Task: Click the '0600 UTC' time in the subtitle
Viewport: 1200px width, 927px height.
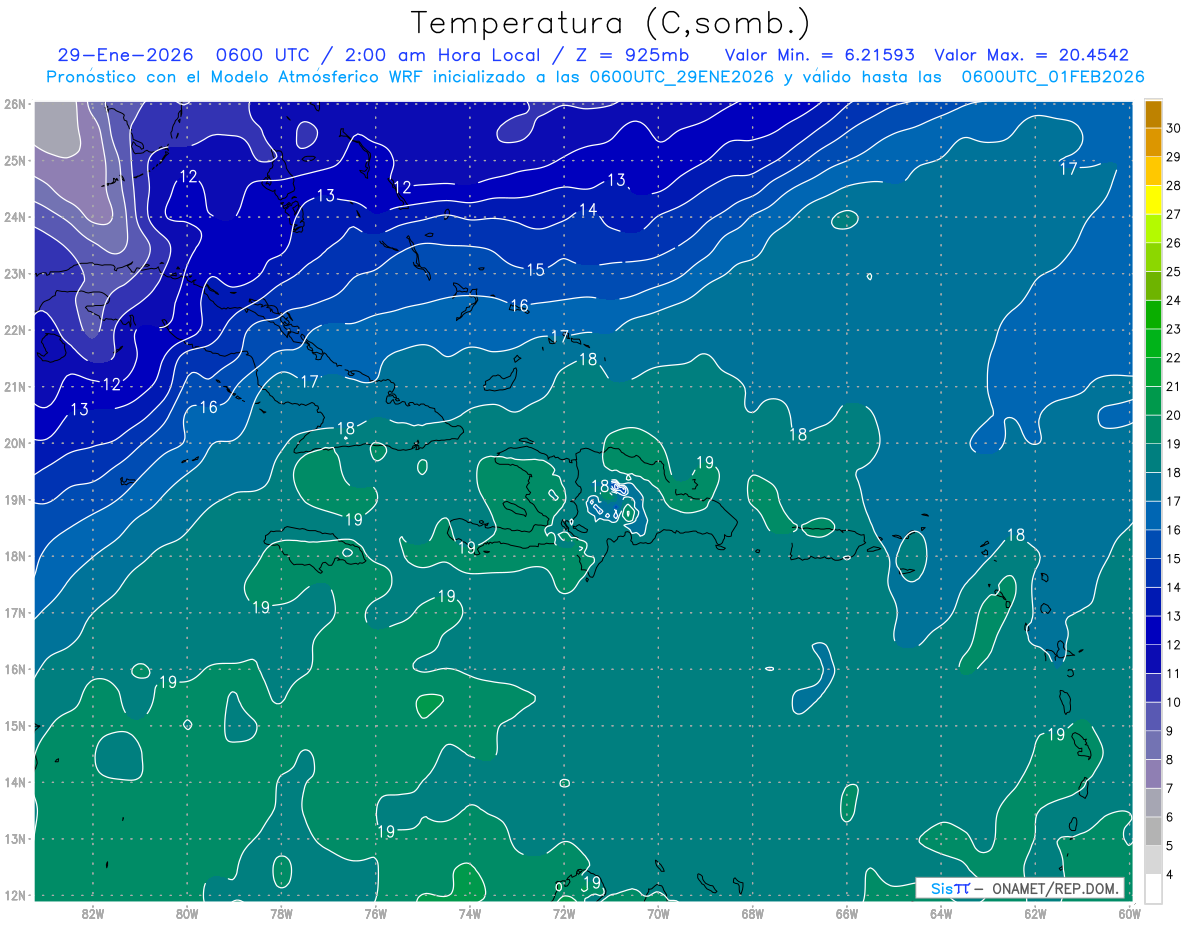Action: [x=263, y=56]
